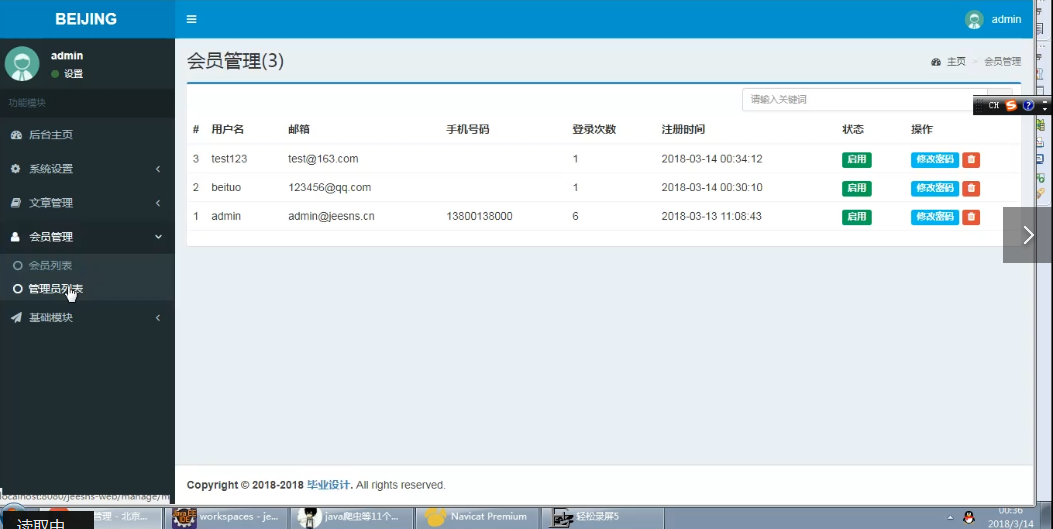The height and width of the screenshot is (529, 1053).
Task: Click 修改密码 for test123
Action: pos(935,160)
